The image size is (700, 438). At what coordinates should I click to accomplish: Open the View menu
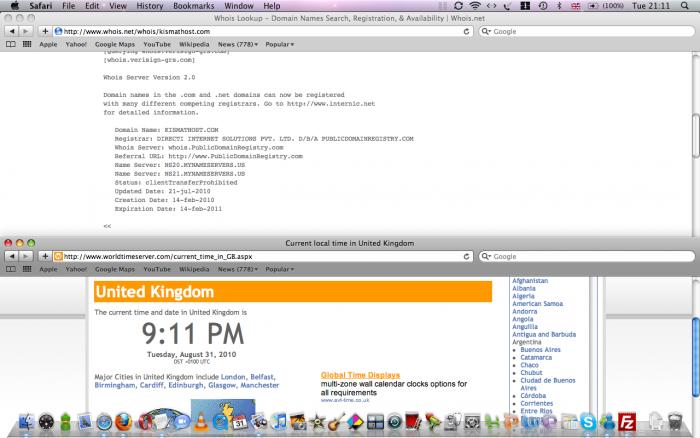(118, 6)
